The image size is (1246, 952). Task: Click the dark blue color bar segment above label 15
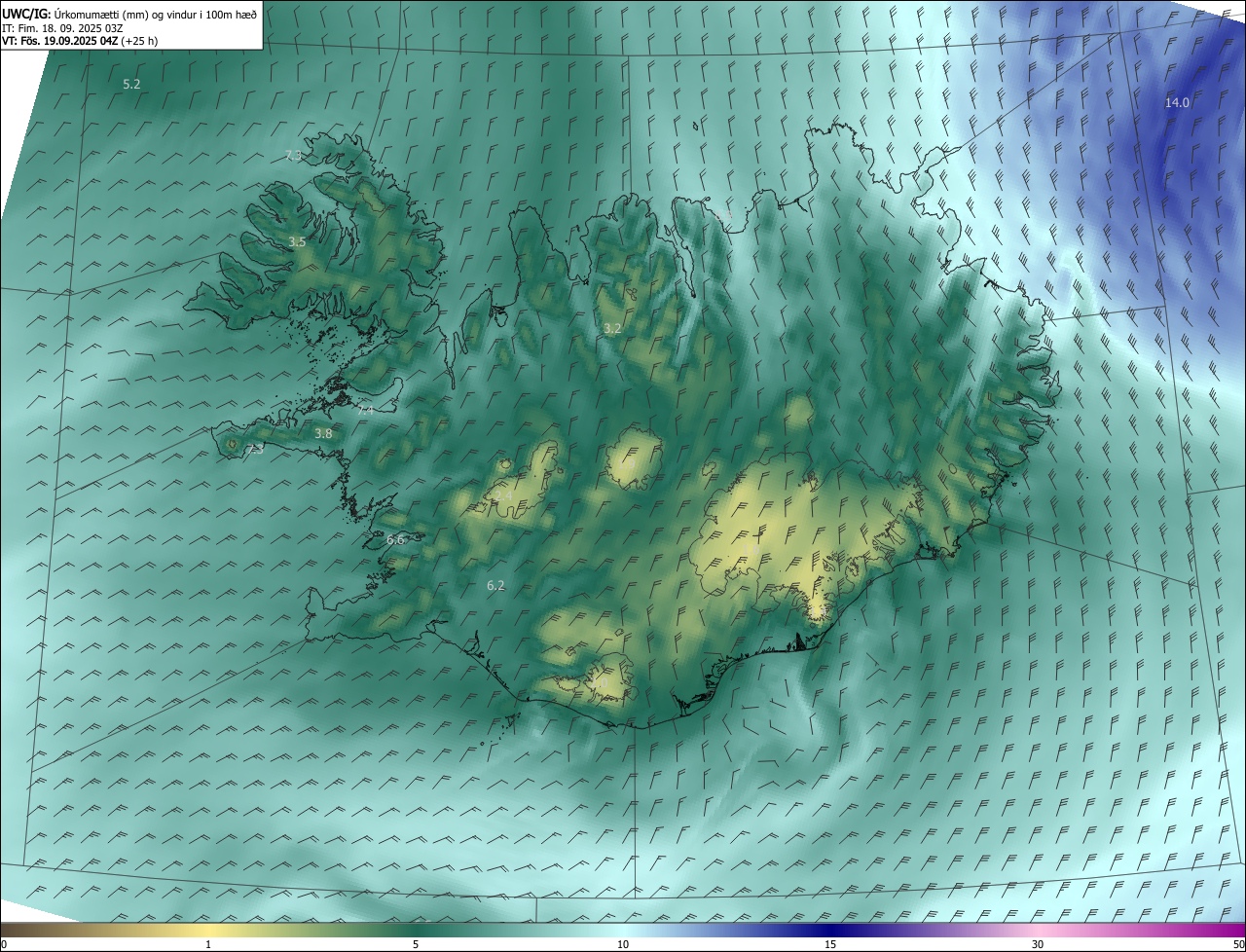pyautogui.click(x=830, y=930)
